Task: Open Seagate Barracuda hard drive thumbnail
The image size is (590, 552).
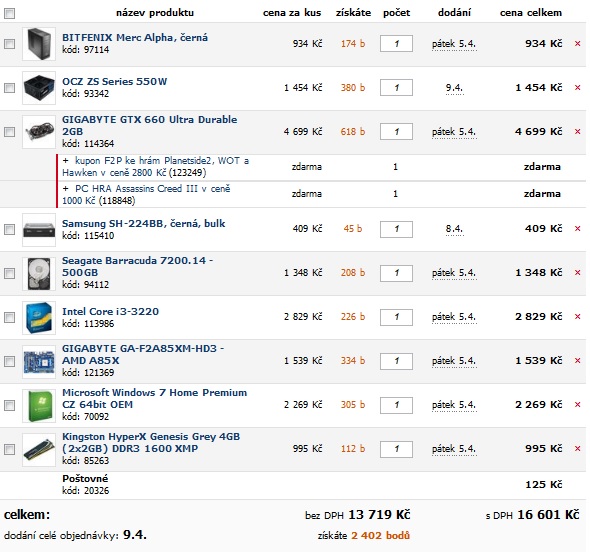Action: tap(39, 274)
